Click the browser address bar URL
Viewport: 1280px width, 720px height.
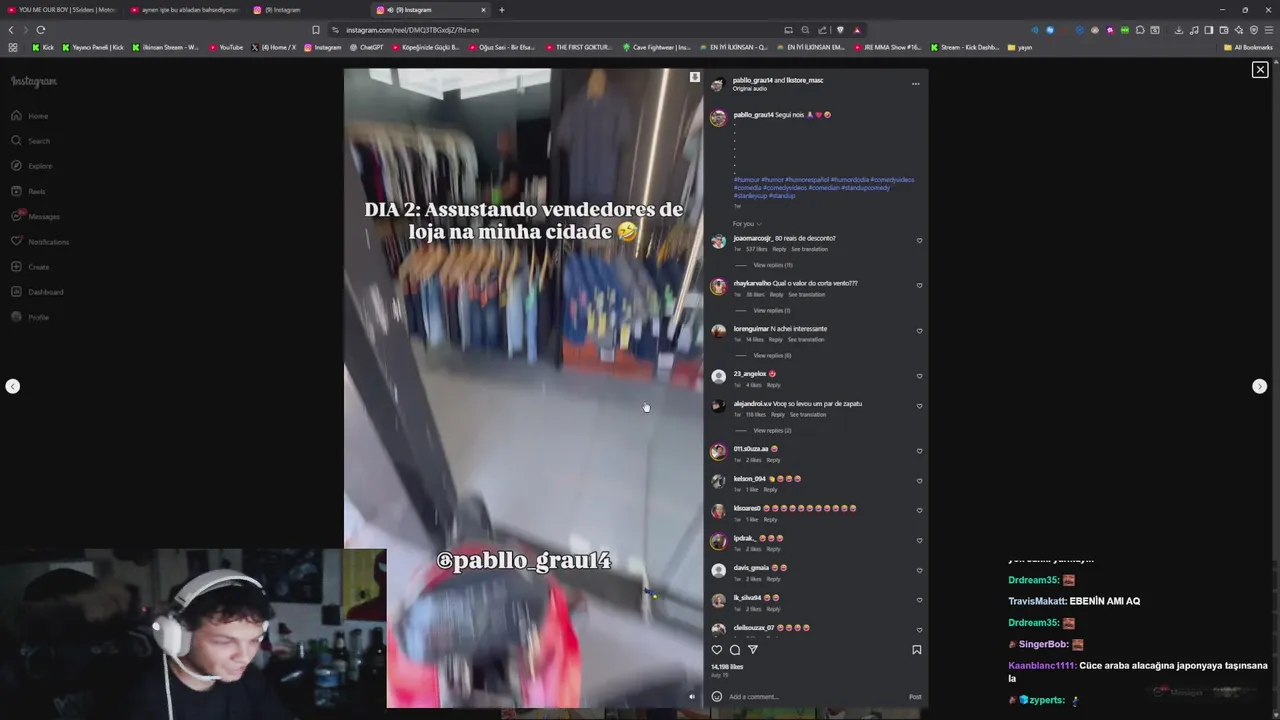point(413,30)
